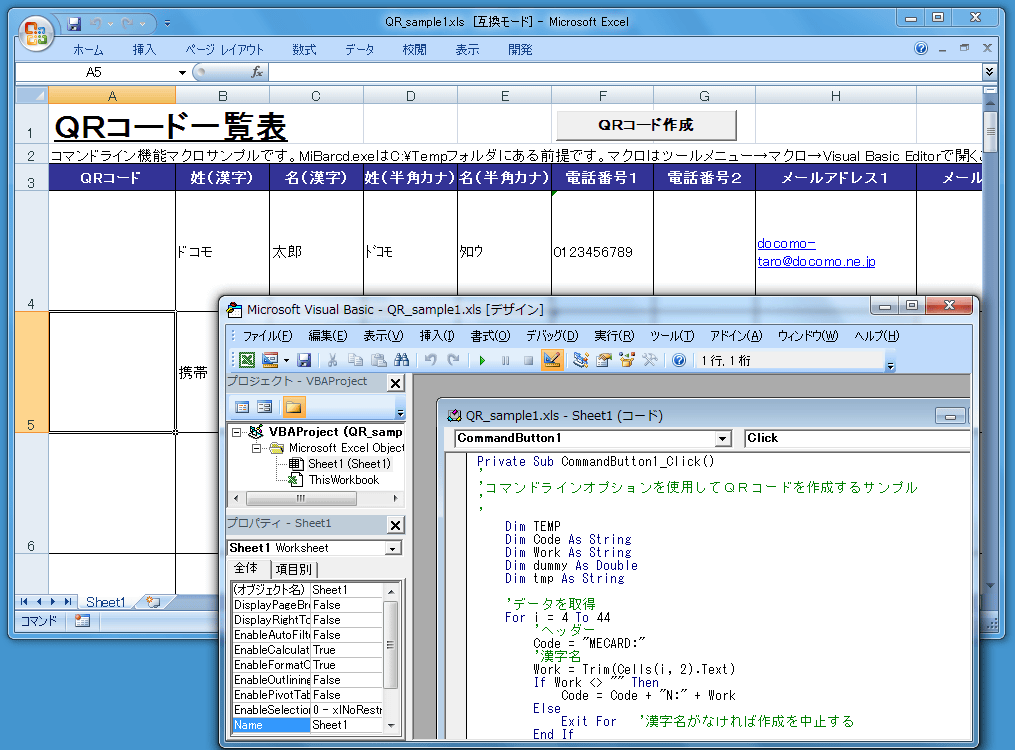Click the QRコード作成 button
Screen dimensions: 1015x750
pos(646,125)
